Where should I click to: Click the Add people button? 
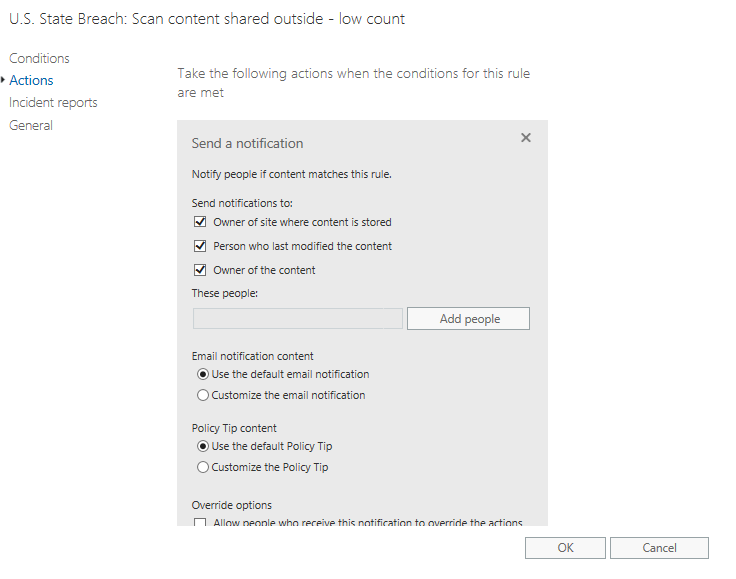(x=469, y=319)
